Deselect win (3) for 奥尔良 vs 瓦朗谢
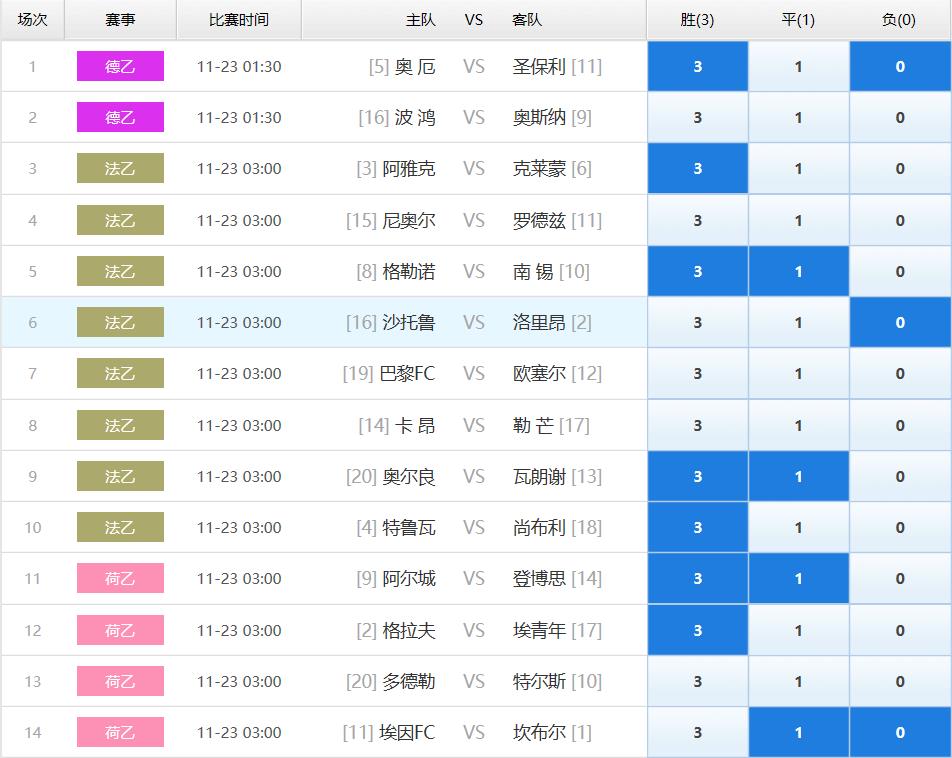Screen dimensions: 952x758 coord(698,476)
